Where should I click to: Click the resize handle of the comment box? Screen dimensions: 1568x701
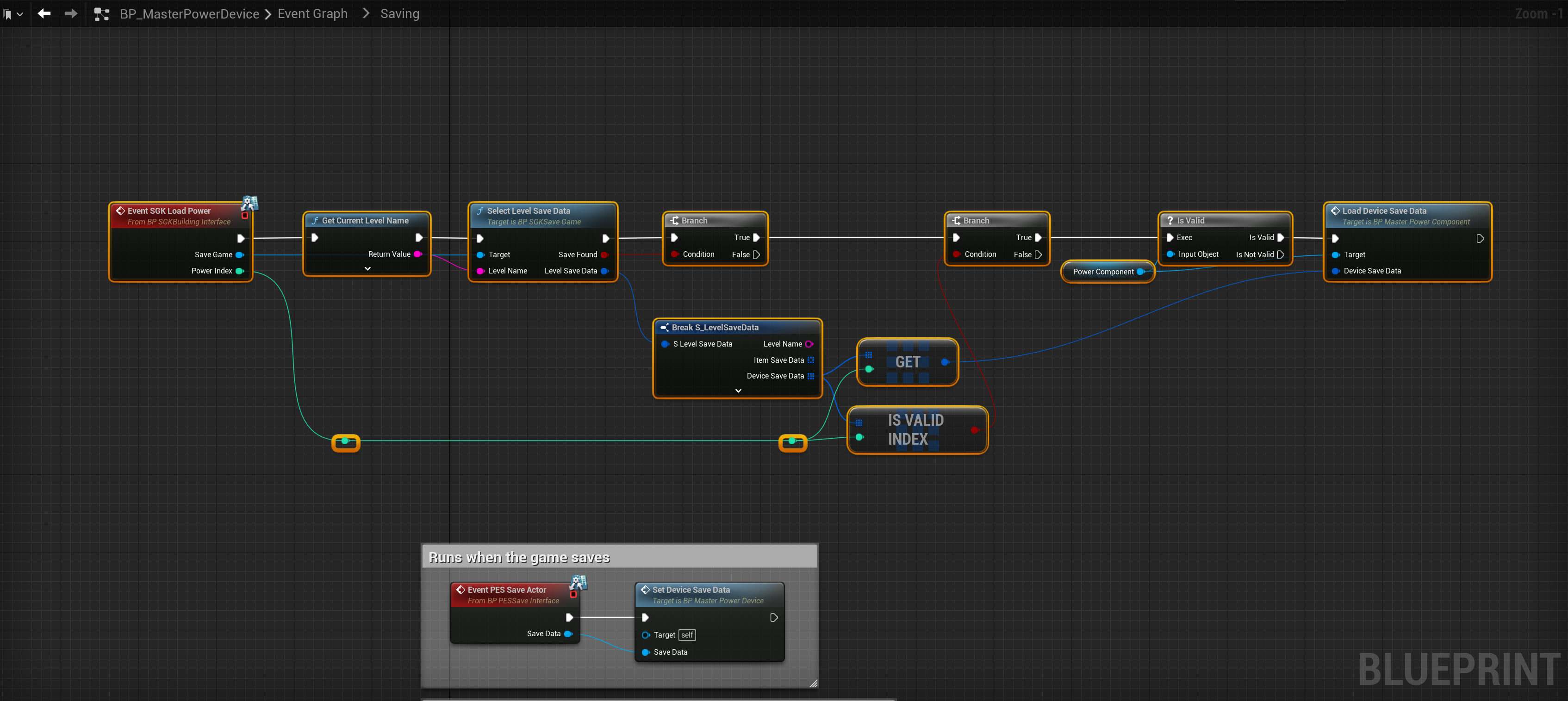[813, 683]
